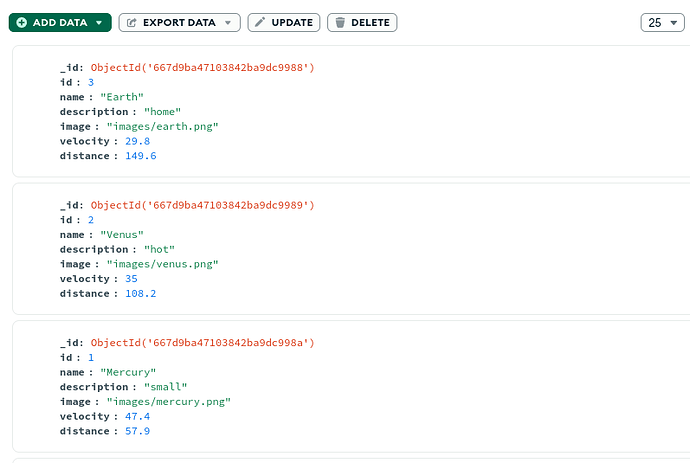This screenshot has height=463, width=690.
Task: Click Venus velocity value 35
Action: click(x=132, y=279)
